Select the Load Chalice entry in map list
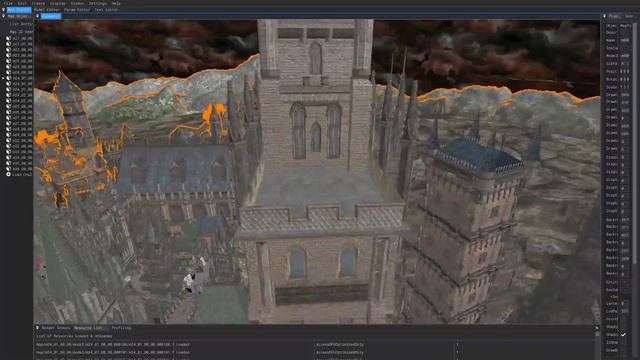Screen dimensions: 640x360 22,174
